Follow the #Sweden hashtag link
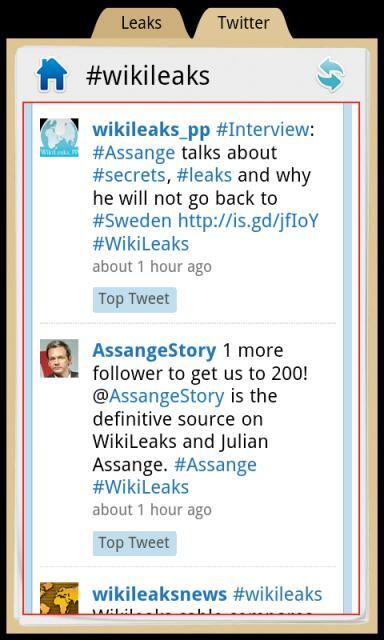Screen dimensions: 384x640 [x=132, y=221]
